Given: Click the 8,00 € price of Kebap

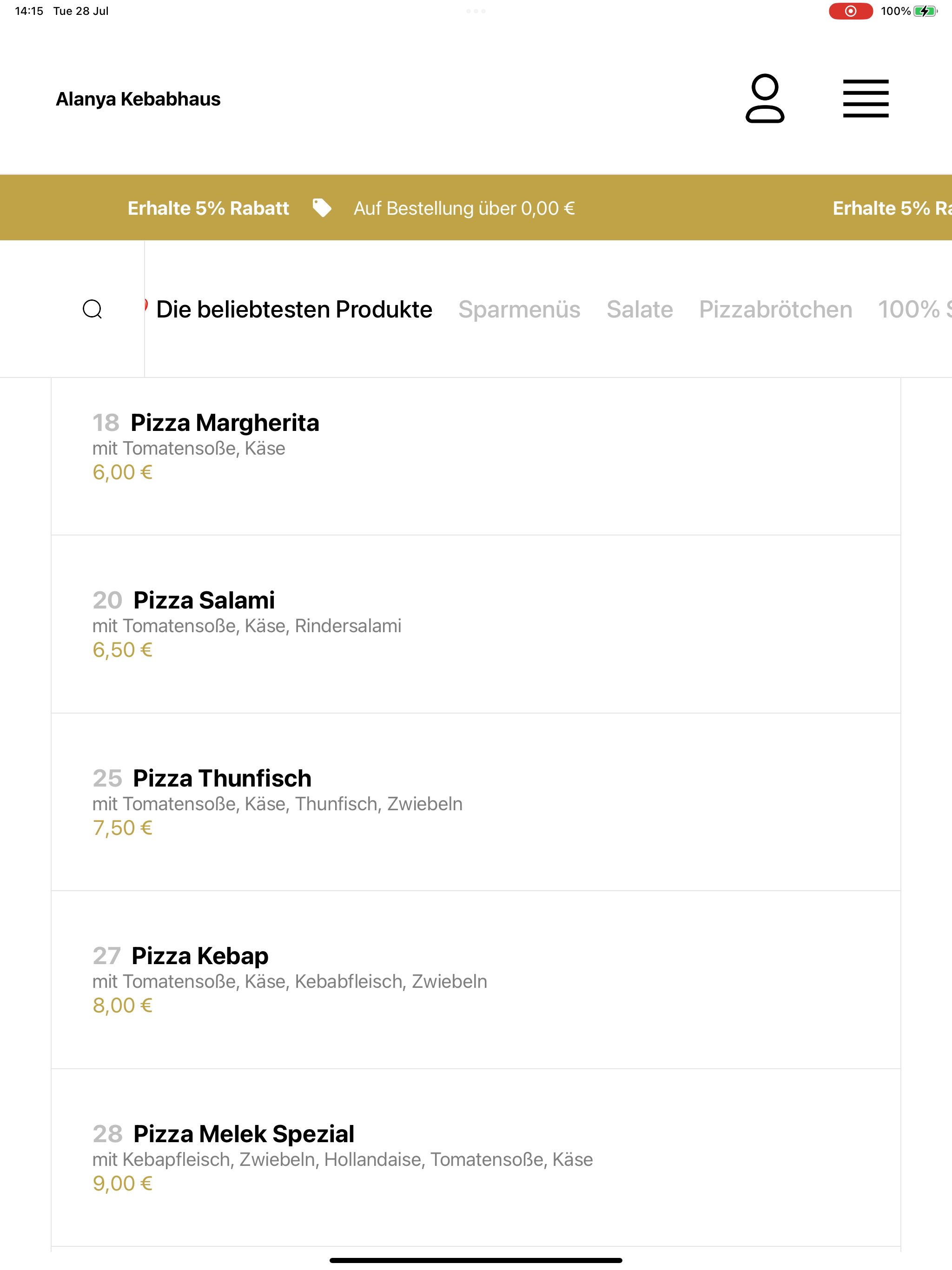Looking at the screenshot, I should click(x=122, y=1005).
